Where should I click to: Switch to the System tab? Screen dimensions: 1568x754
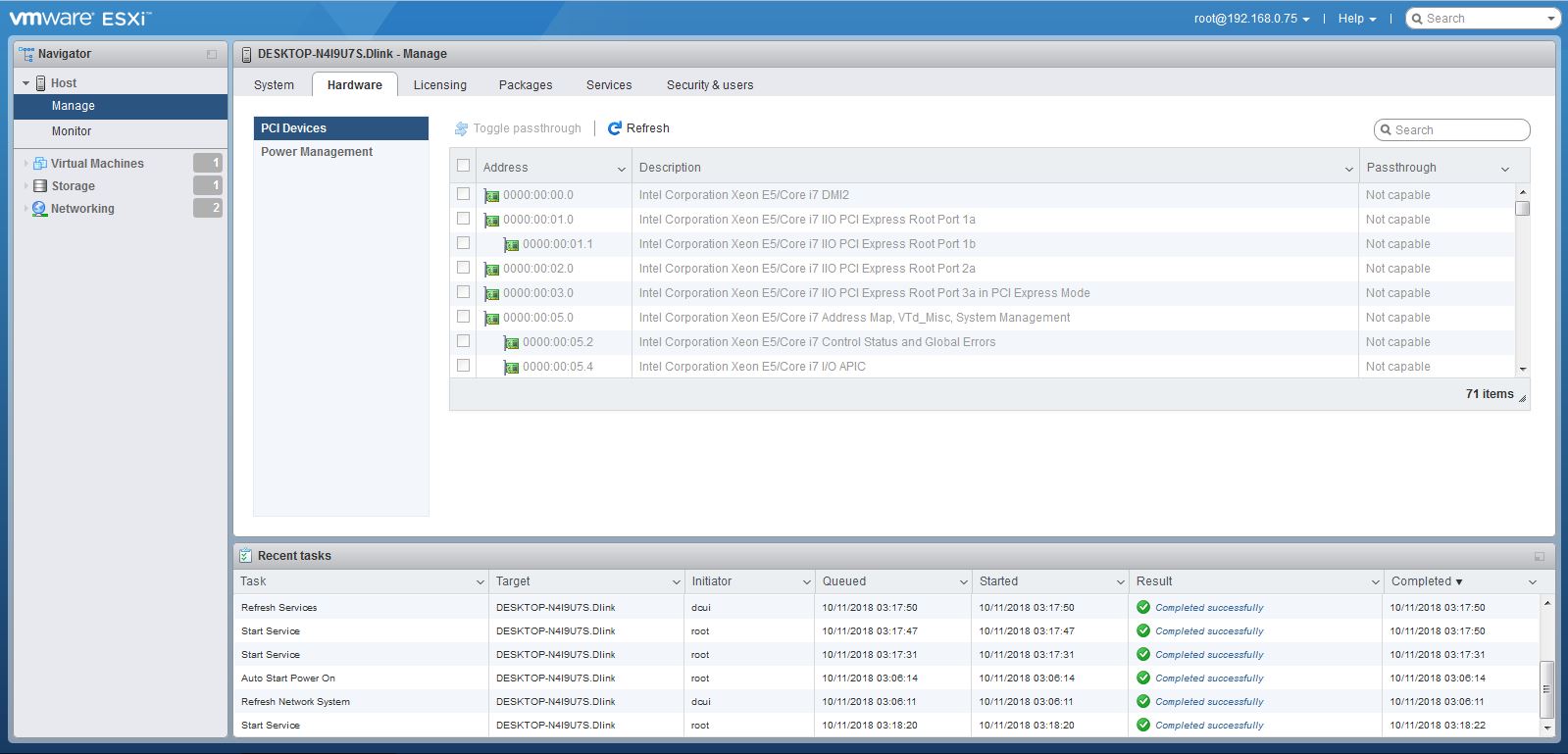click(274, 85)
